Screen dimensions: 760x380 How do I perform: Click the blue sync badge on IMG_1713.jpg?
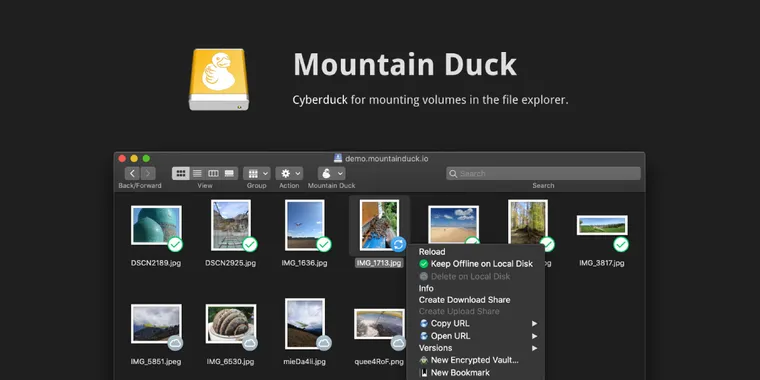(398, 244)
